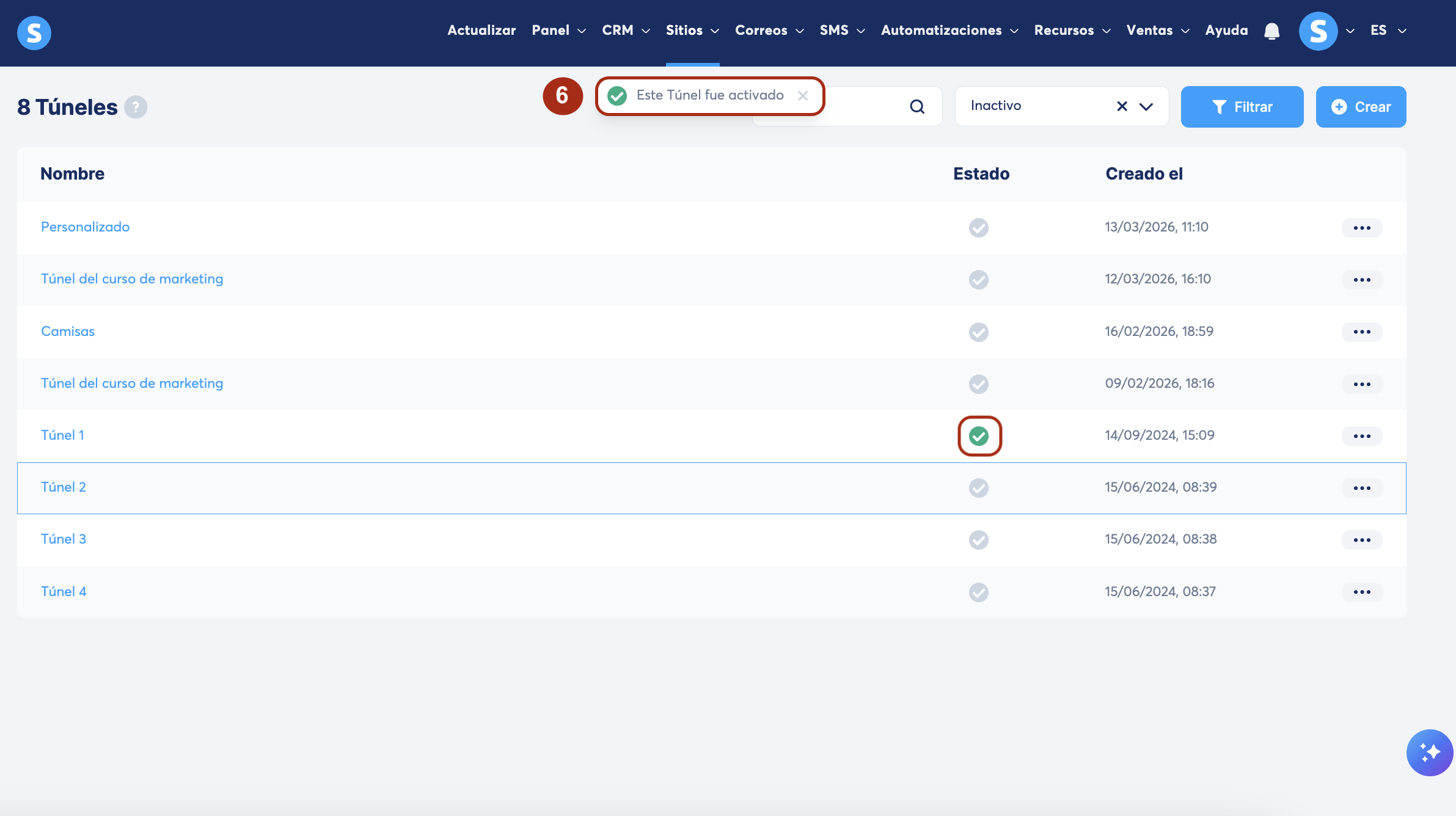The image size is (1456, 816).
Task: Open three-dot menu for Camisas row
Action: click(1361, 332)
